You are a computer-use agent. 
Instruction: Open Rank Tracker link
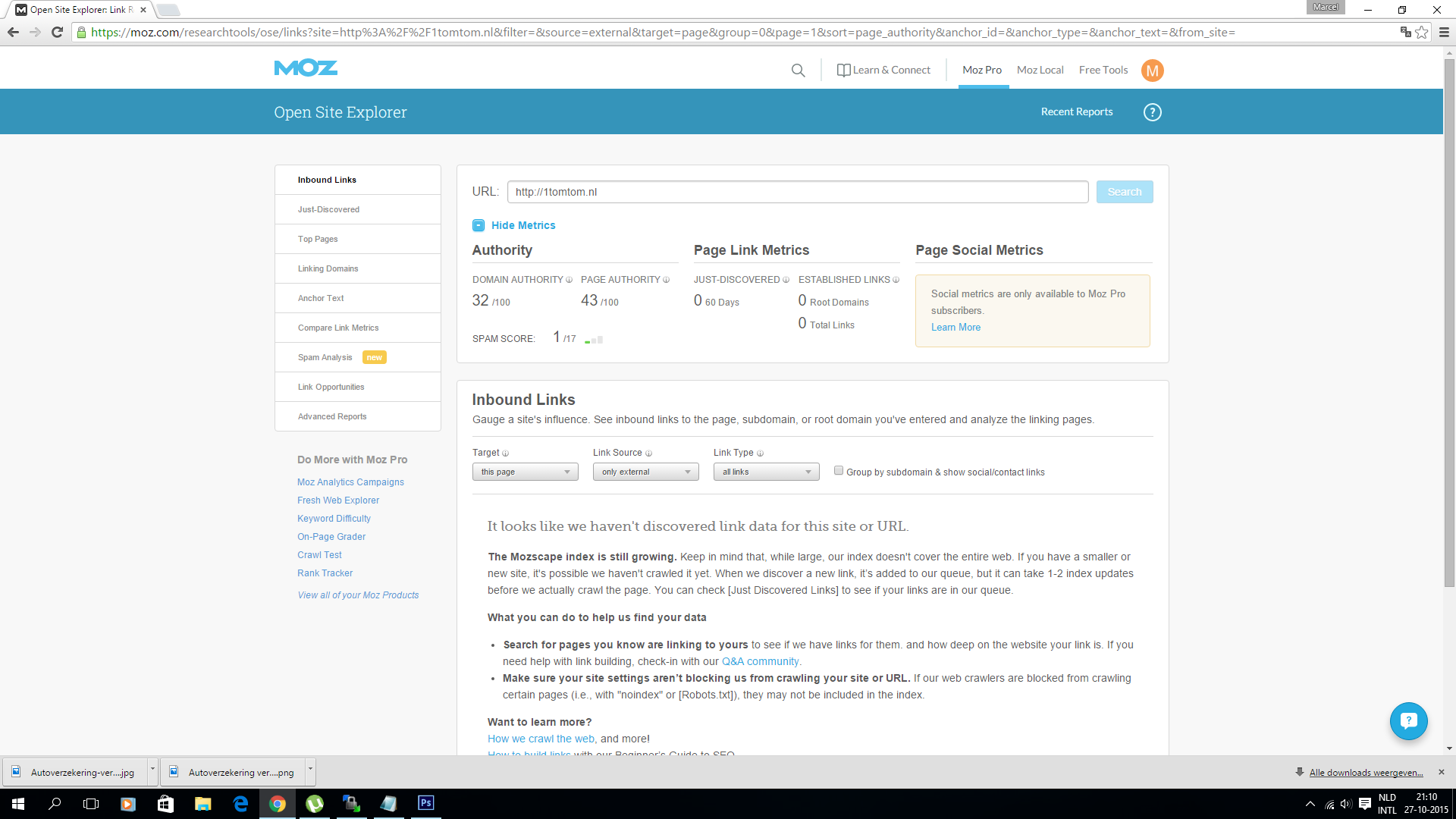(x=325, y=573)
